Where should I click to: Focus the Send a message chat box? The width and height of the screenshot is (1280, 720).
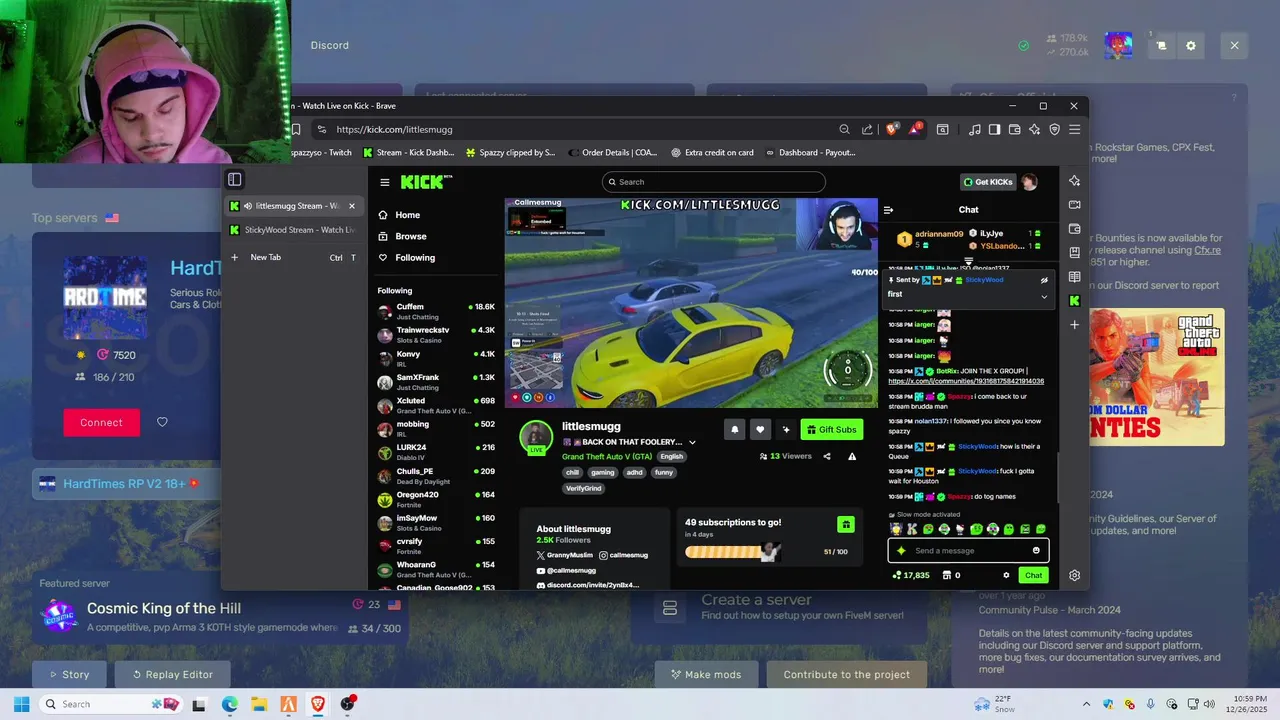point(968,550)
